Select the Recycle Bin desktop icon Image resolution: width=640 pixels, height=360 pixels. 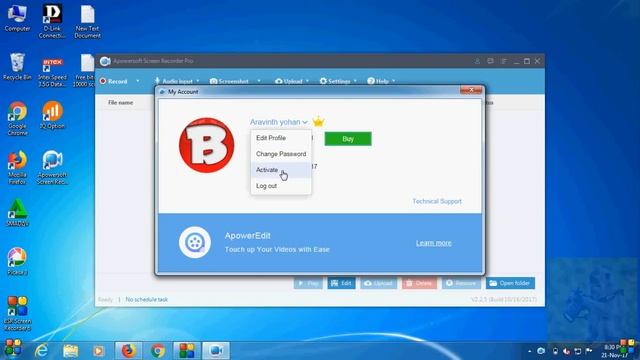coord(17,67)
